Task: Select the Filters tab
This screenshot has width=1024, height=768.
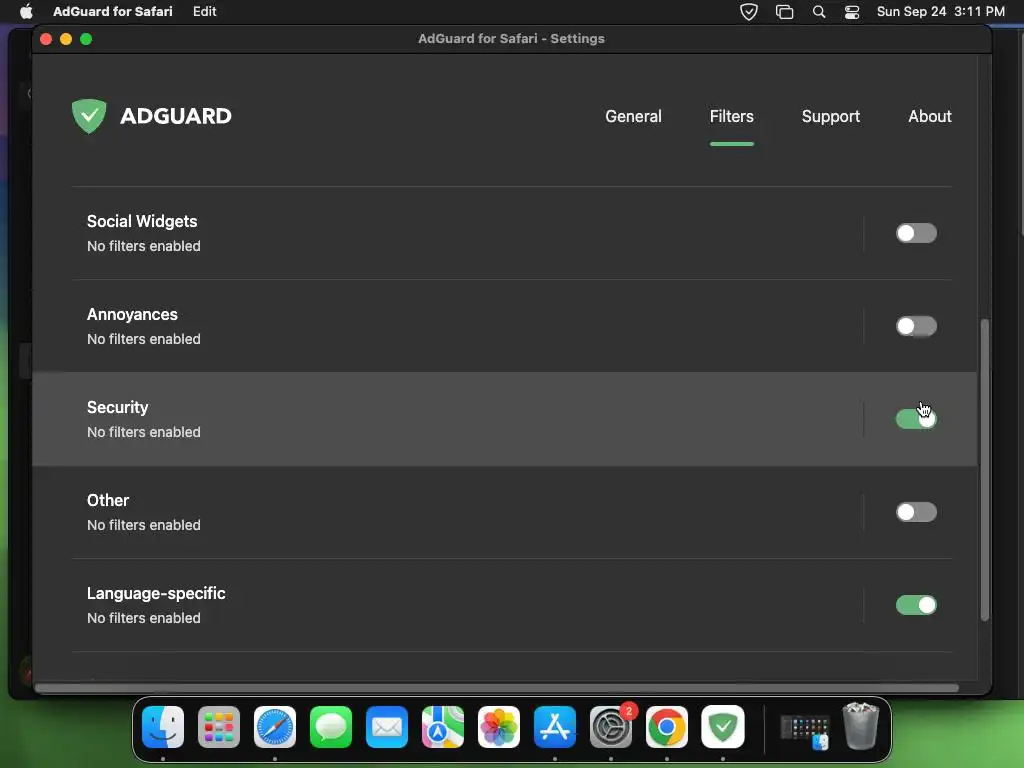Action: pyautogui.click(x=731, y=116)
